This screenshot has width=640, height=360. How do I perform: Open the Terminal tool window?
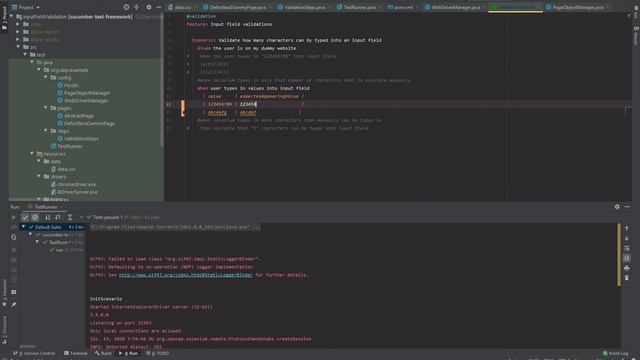point(76,353)
